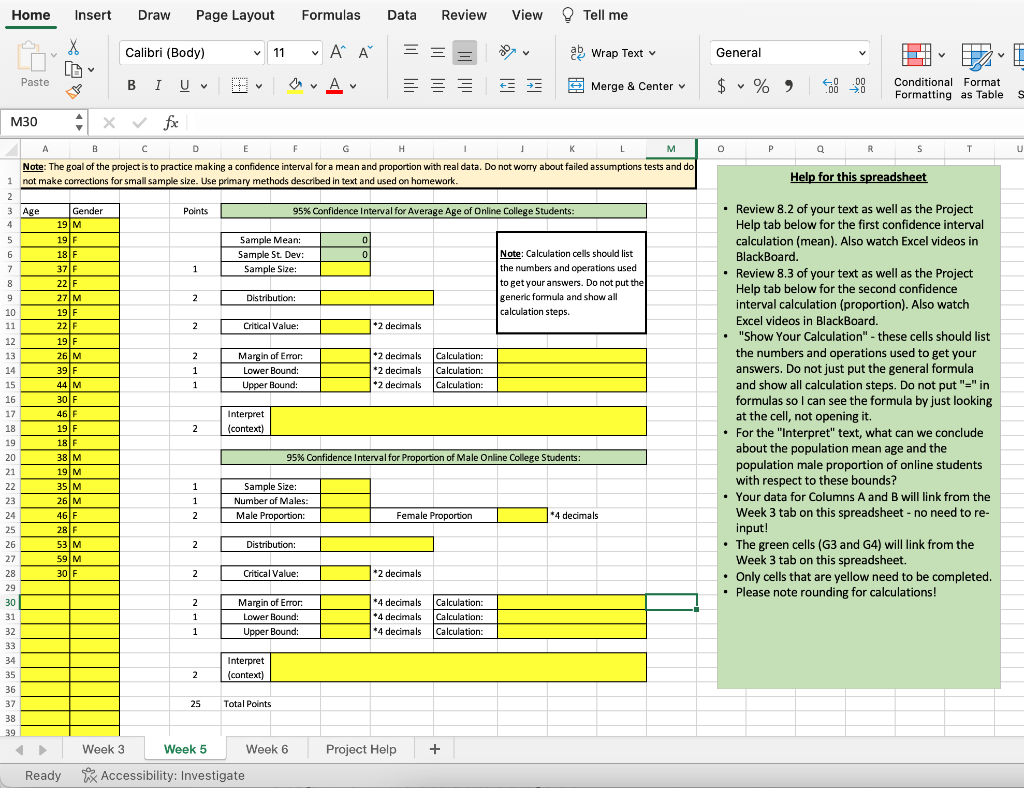
Task: Open the font size dropdown
Action: click(316, 53)
